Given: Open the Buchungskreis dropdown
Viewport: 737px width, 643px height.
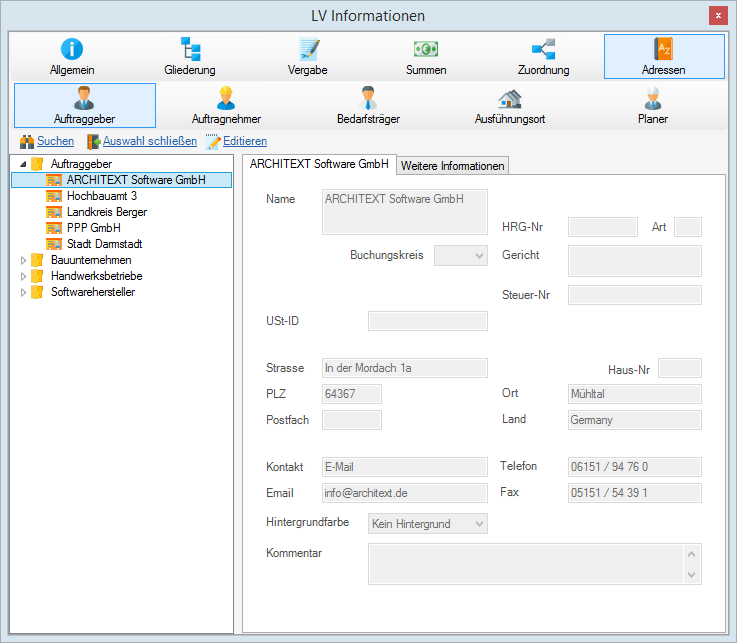Looking at the screenshot, I should click(x=461, y=256).
